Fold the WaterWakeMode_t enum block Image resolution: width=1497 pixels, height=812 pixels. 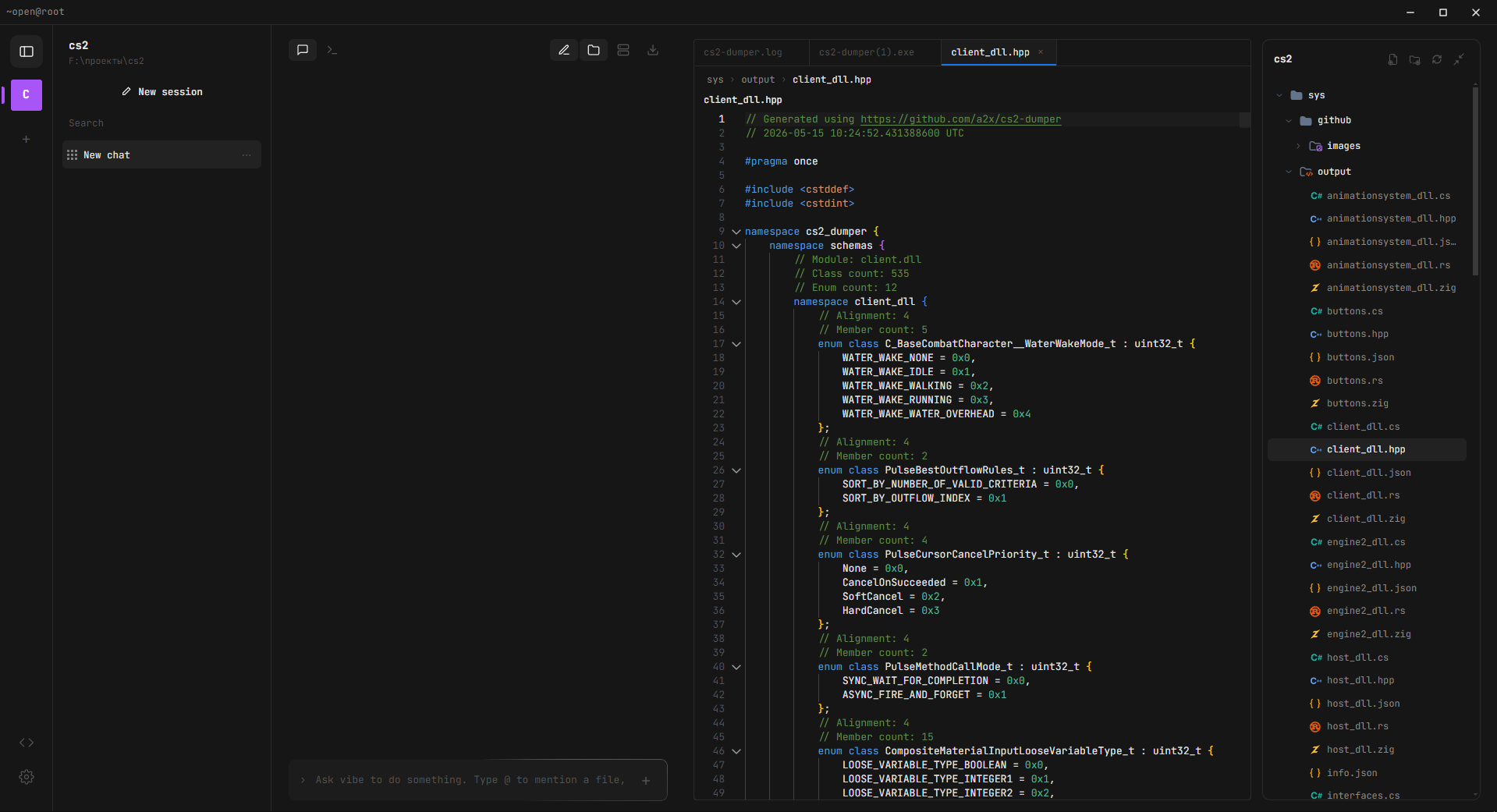point(736,344)
